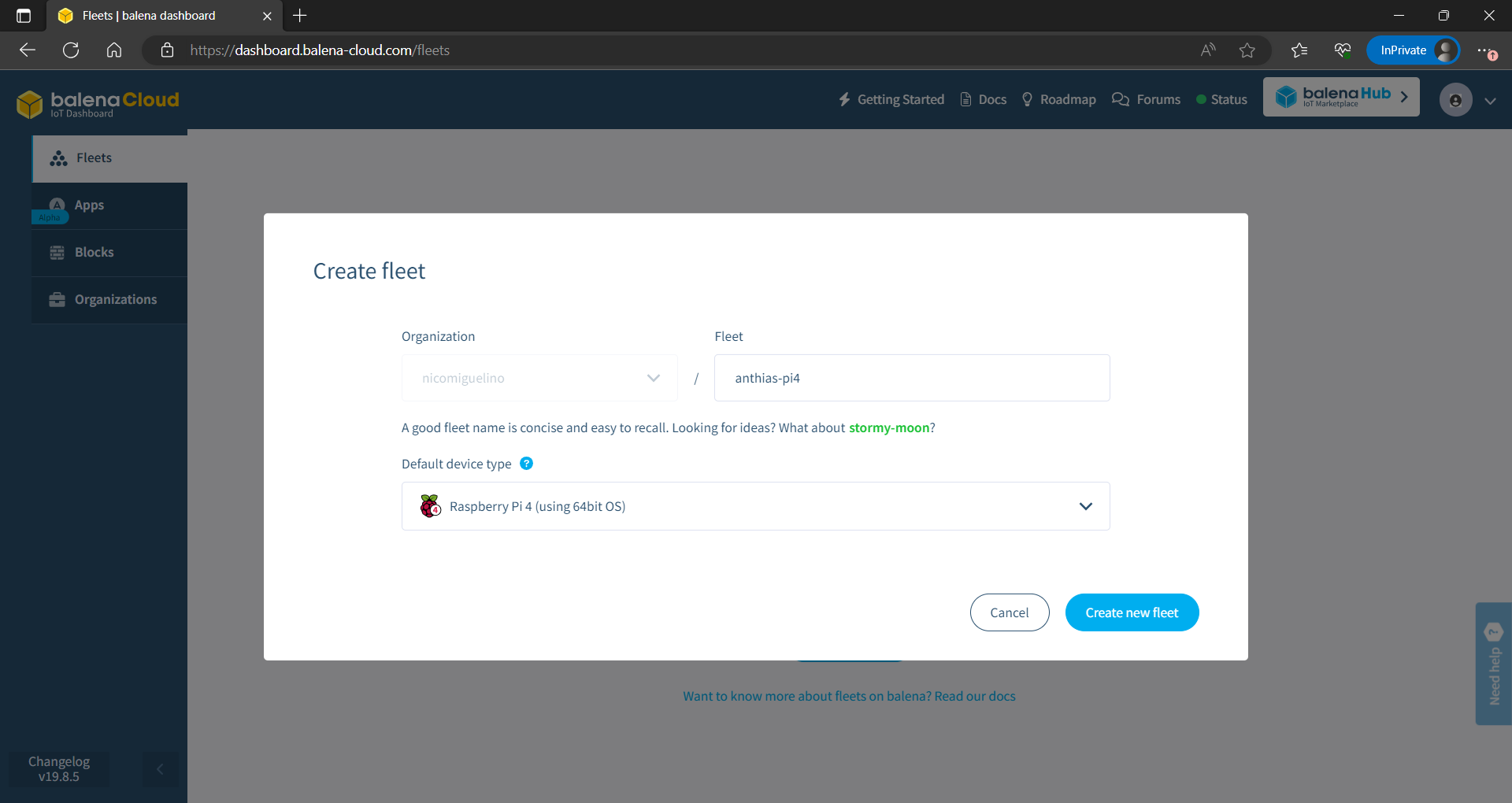The width and height of the screenshot is (1512, 803).
Task: Open the Need help side tab
Action: 1493,664
